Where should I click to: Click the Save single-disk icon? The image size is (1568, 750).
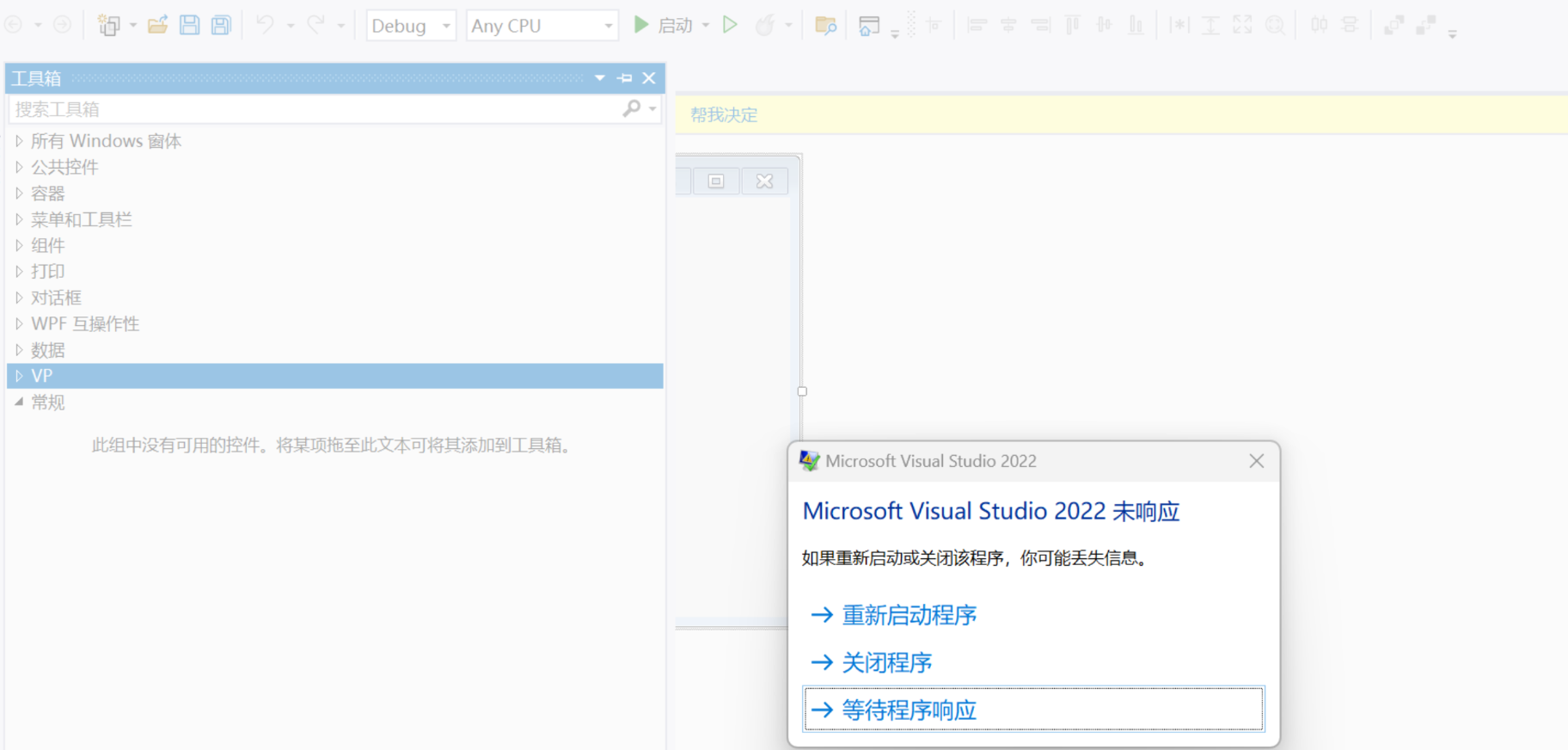click(189, 25)
